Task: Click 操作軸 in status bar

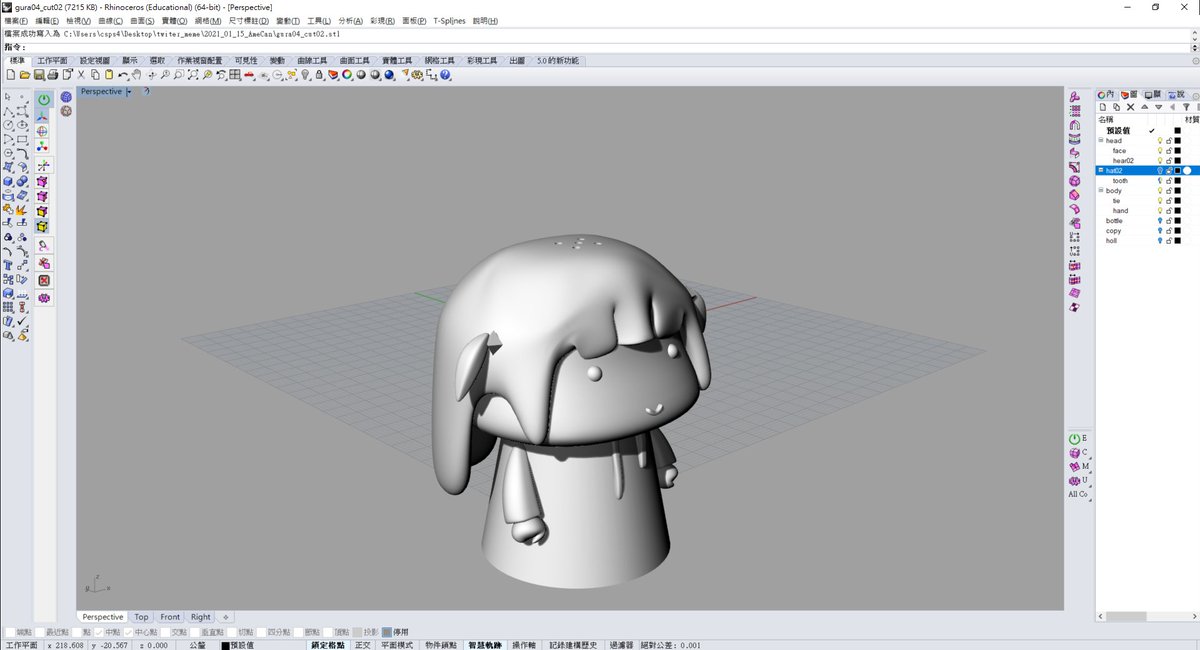Action: [525, 645]
